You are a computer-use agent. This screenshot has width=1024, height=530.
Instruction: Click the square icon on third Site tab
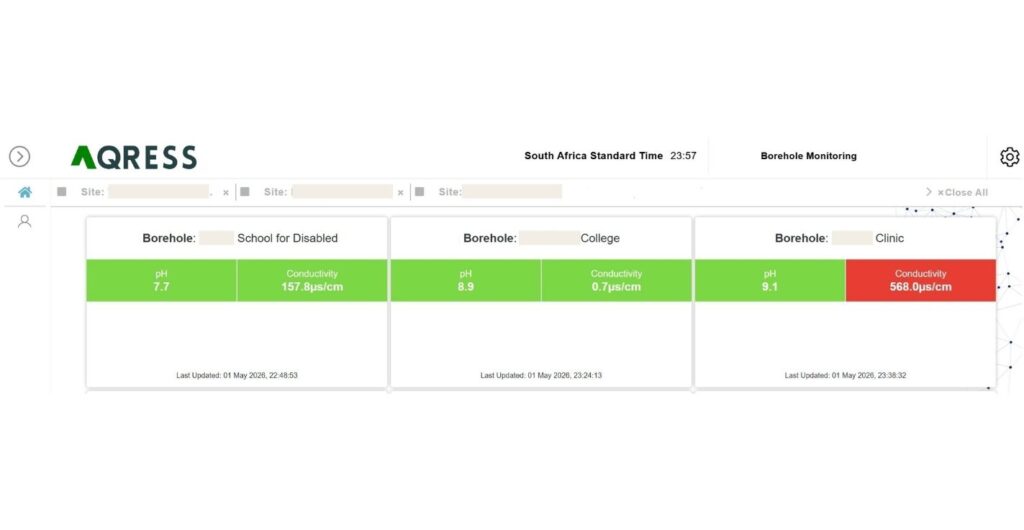(419, 192)
